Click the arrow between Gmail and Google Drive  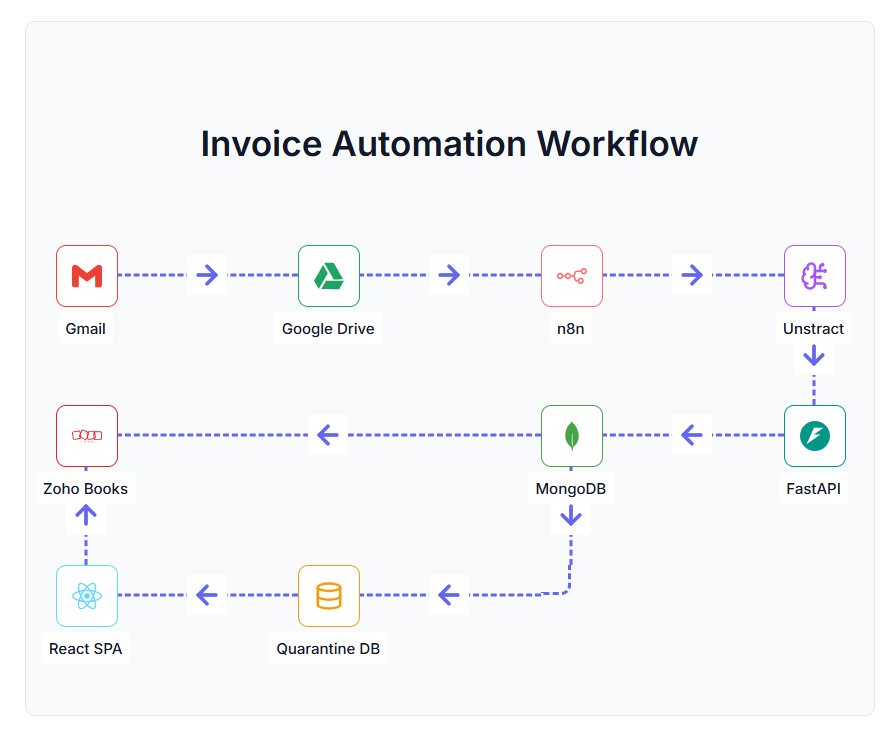click(207, 275)
